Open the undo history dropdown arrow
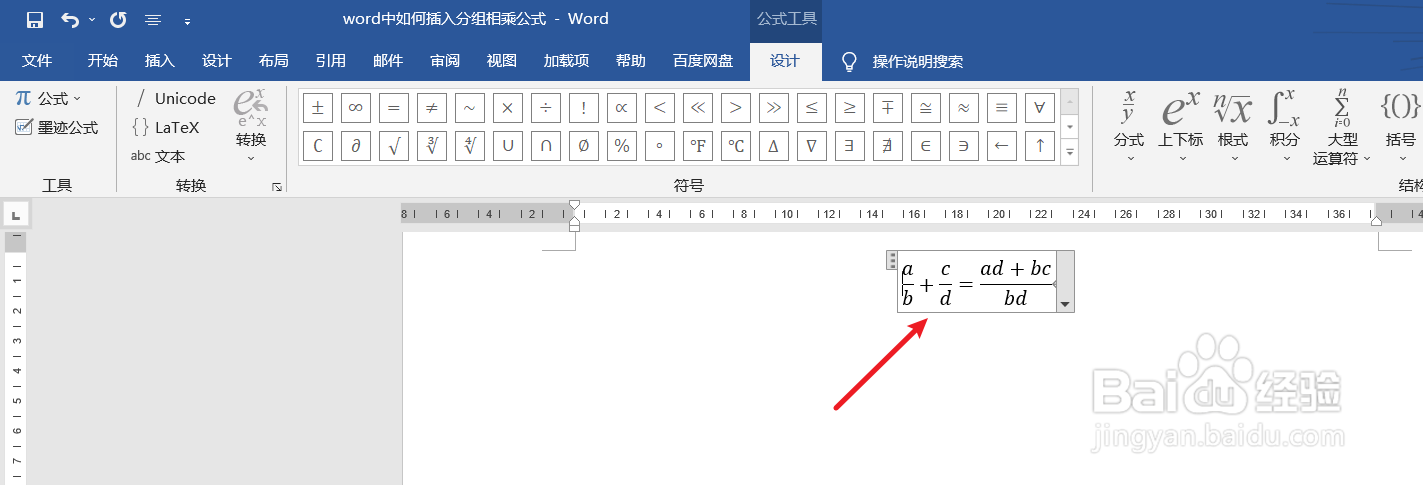This screenshot has height=485, width=1423. point(93,19)
